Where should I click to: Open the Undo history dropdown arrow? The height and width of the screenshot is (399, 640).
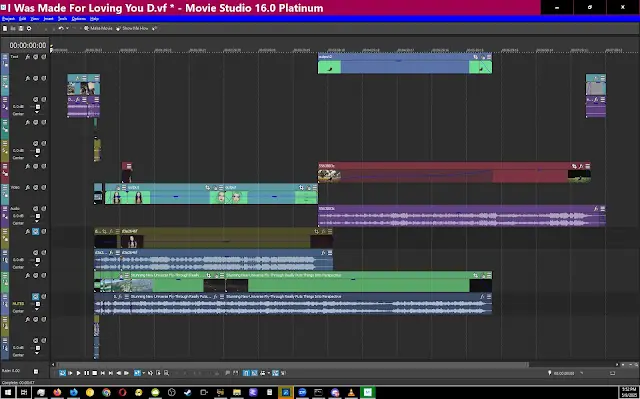(x=67, y=29)
